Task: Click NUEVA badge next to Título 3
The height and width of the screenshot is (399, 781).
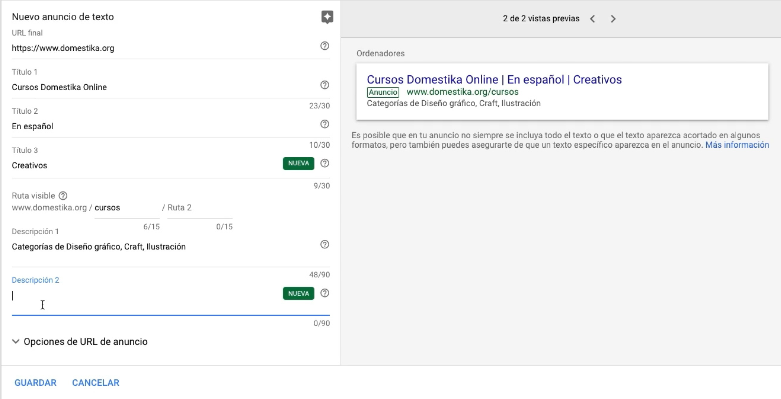Action: coord(298,163)
